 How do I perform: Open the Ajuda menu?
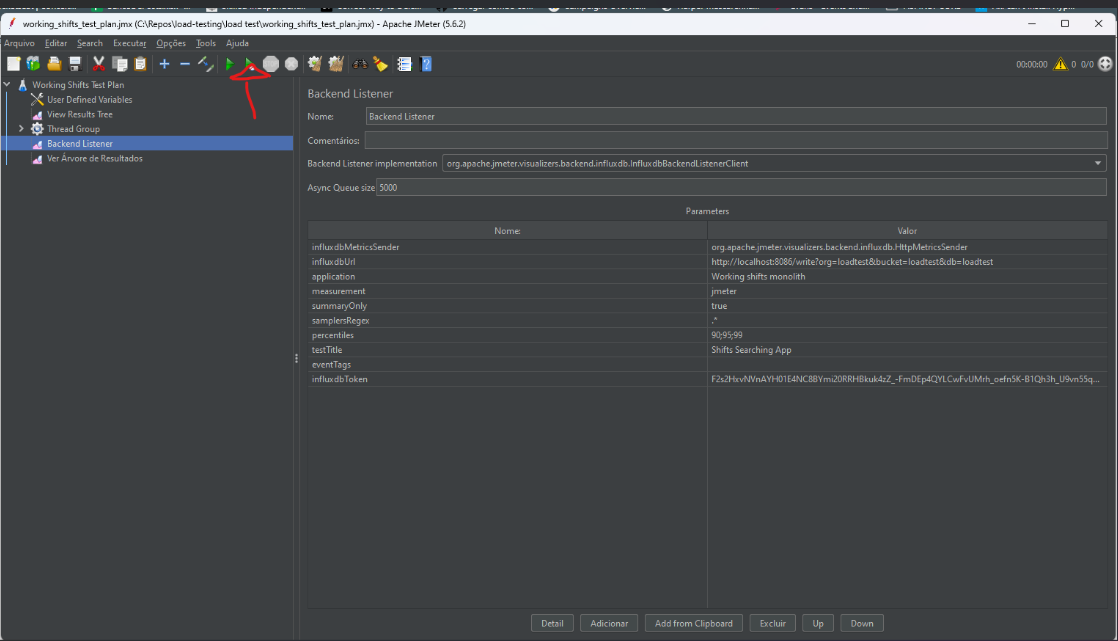coord(237,43)
